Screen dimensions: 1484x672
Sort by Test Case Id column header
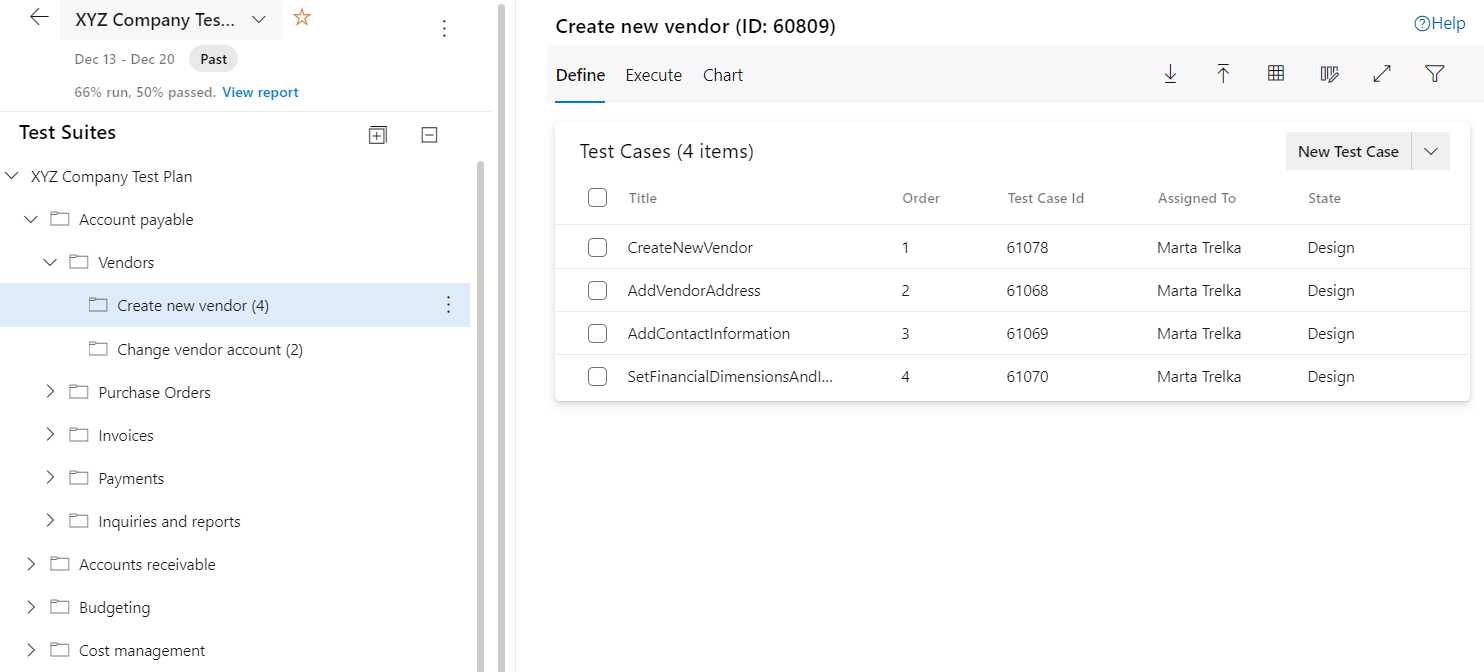(1046, 198)
